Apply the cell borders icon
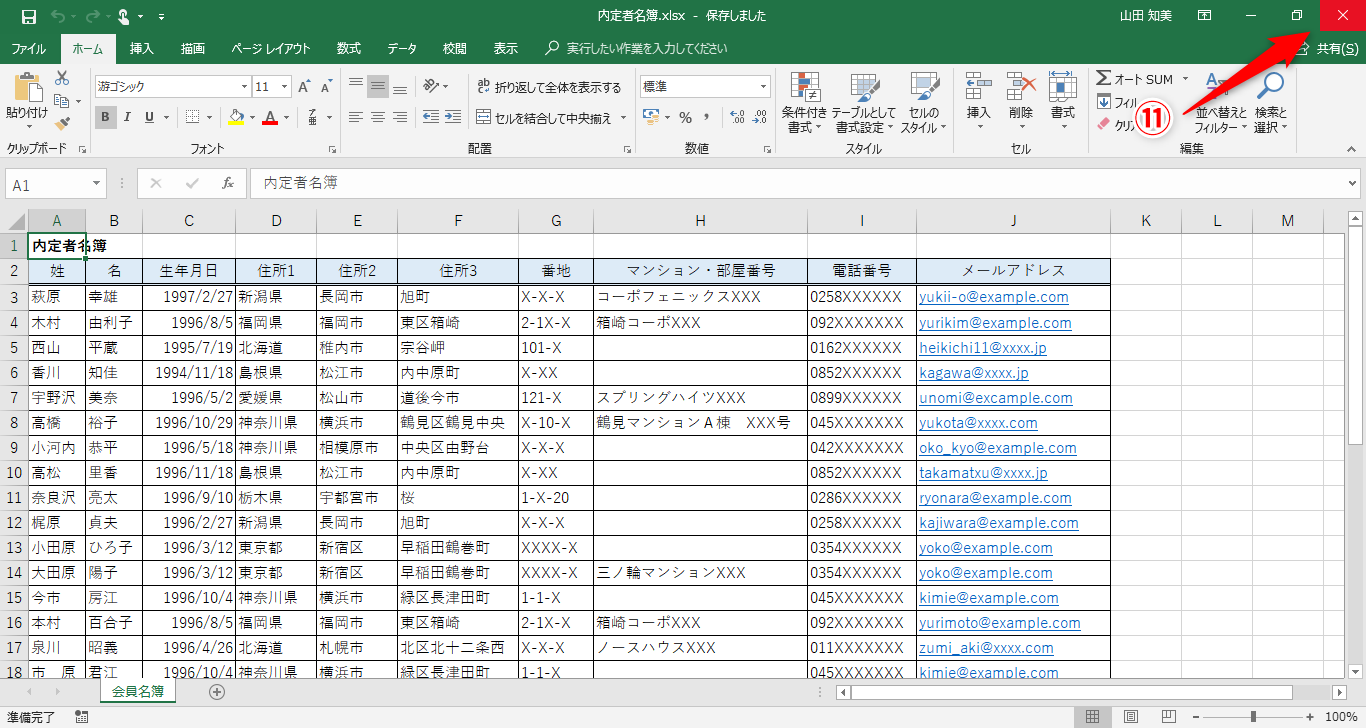 pyautogui.click(x=193, y=117)
